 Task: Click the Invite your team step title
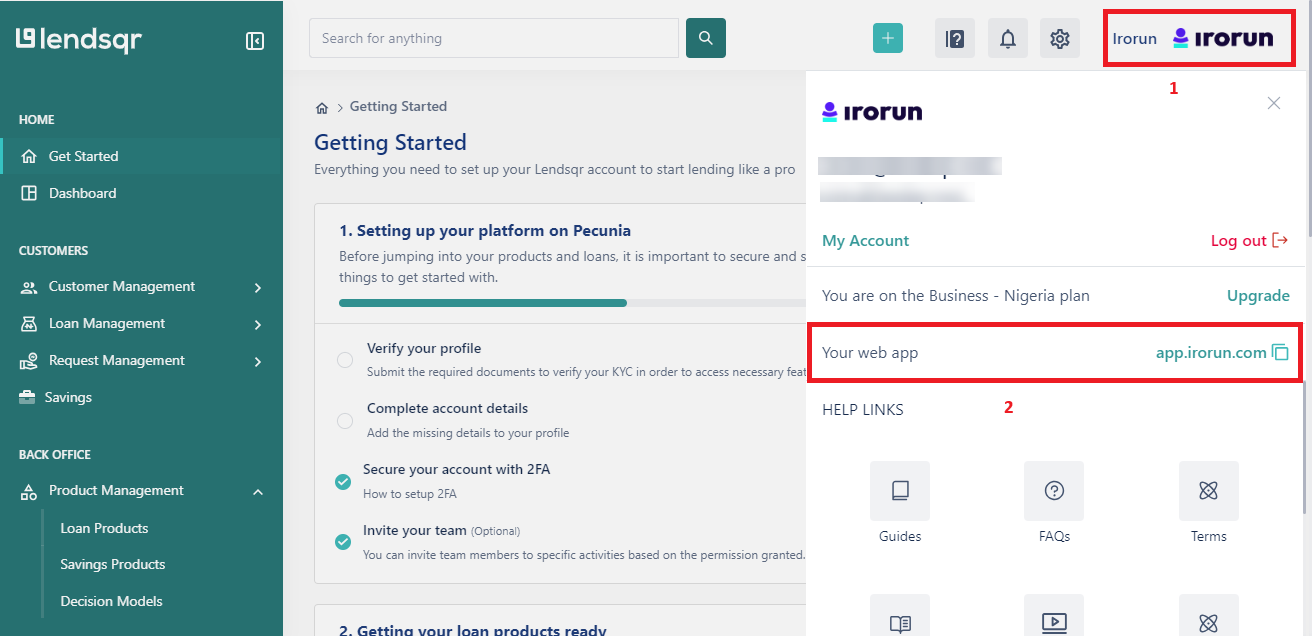point(414,530)
